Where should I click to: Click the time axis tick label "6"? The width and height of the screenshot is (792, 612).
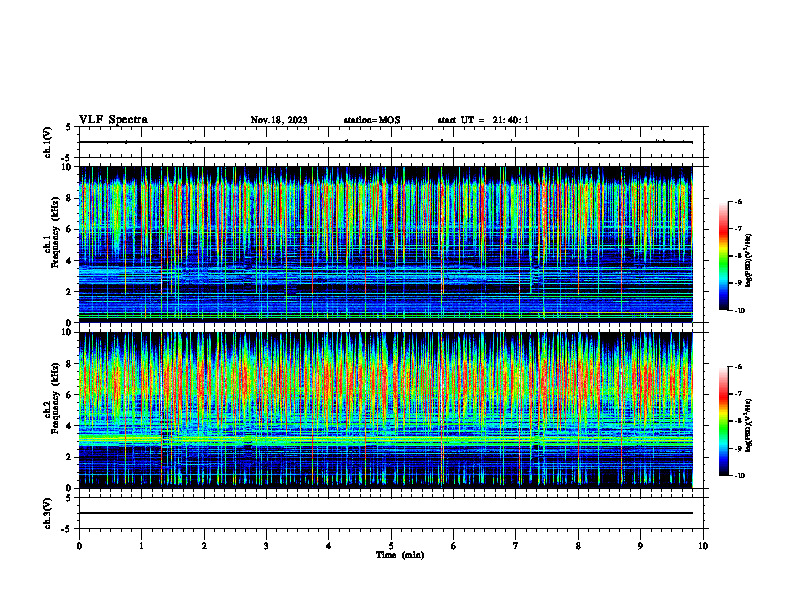tap(454, 546)
